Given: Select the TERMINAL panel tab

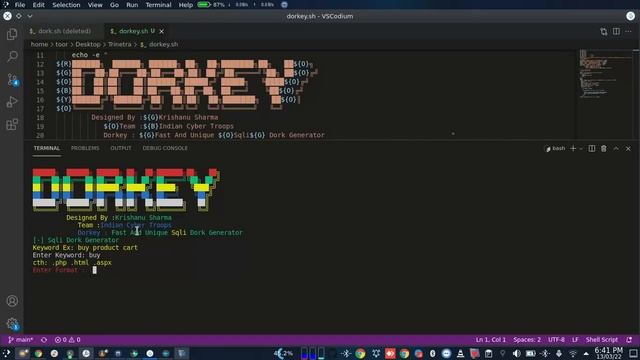Looking at the screenshot, I should pyautogui.click(x=47, y=148).
